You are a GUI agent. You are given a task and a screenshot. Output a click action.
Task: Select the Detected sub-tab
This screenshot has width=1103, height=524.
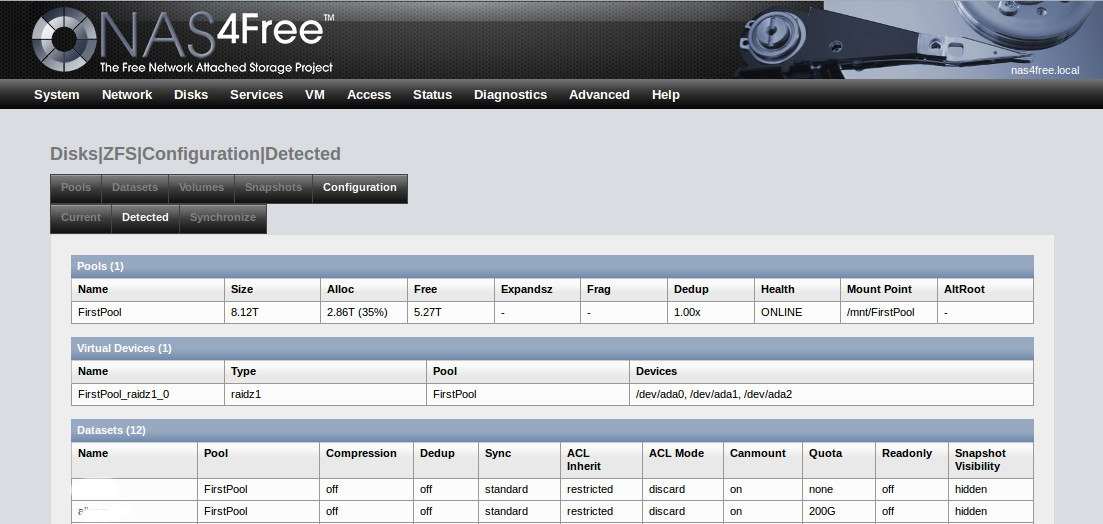pyautogui.click(x=145, y=218)
